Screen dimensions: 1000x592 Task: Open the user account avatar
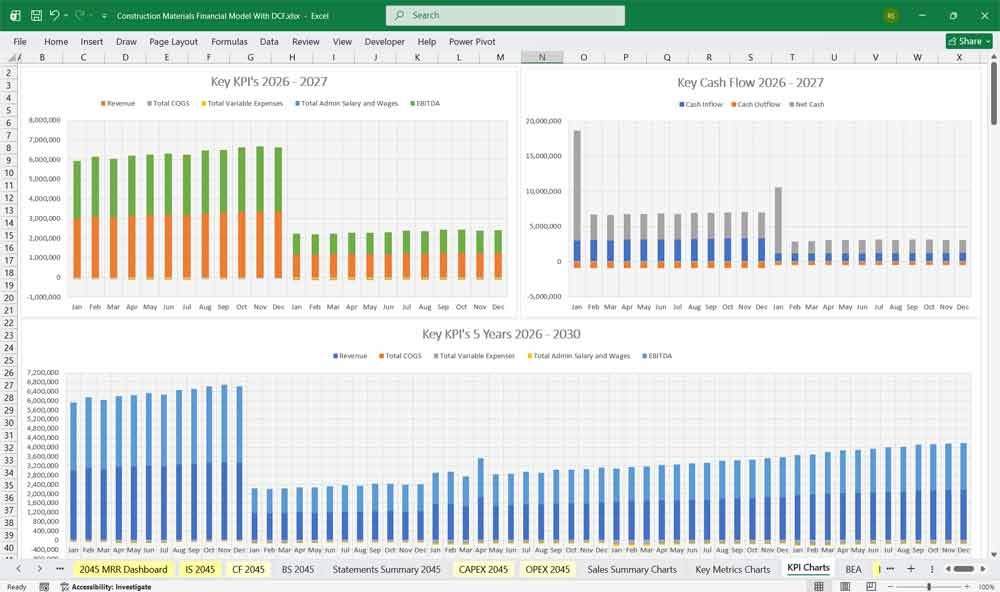(x=891, y=16)
